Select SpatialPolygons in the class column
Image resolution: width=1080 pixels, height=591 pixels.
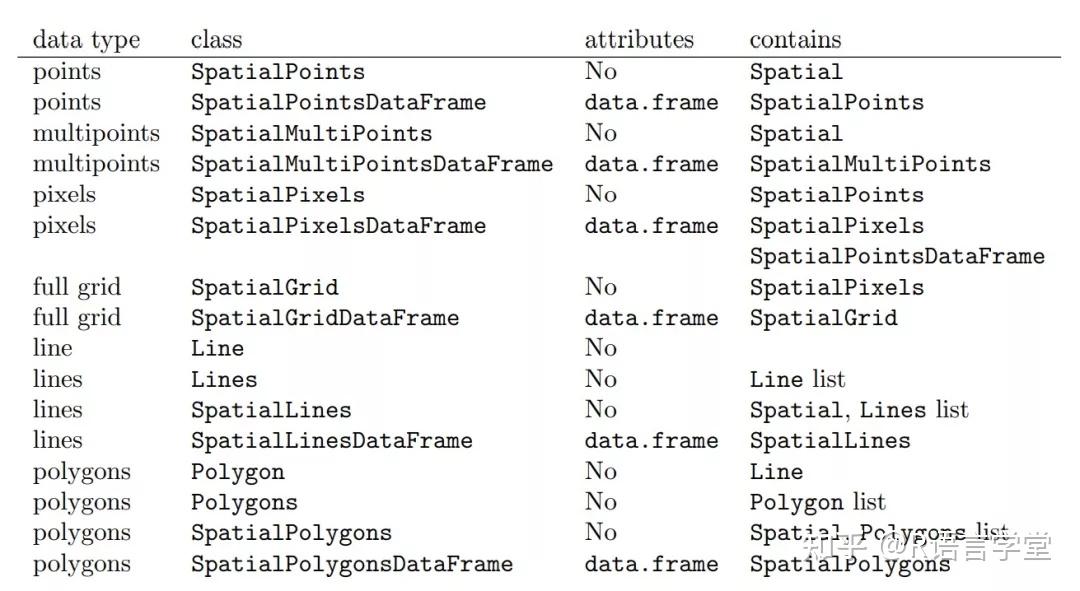(x=291, y=533)
